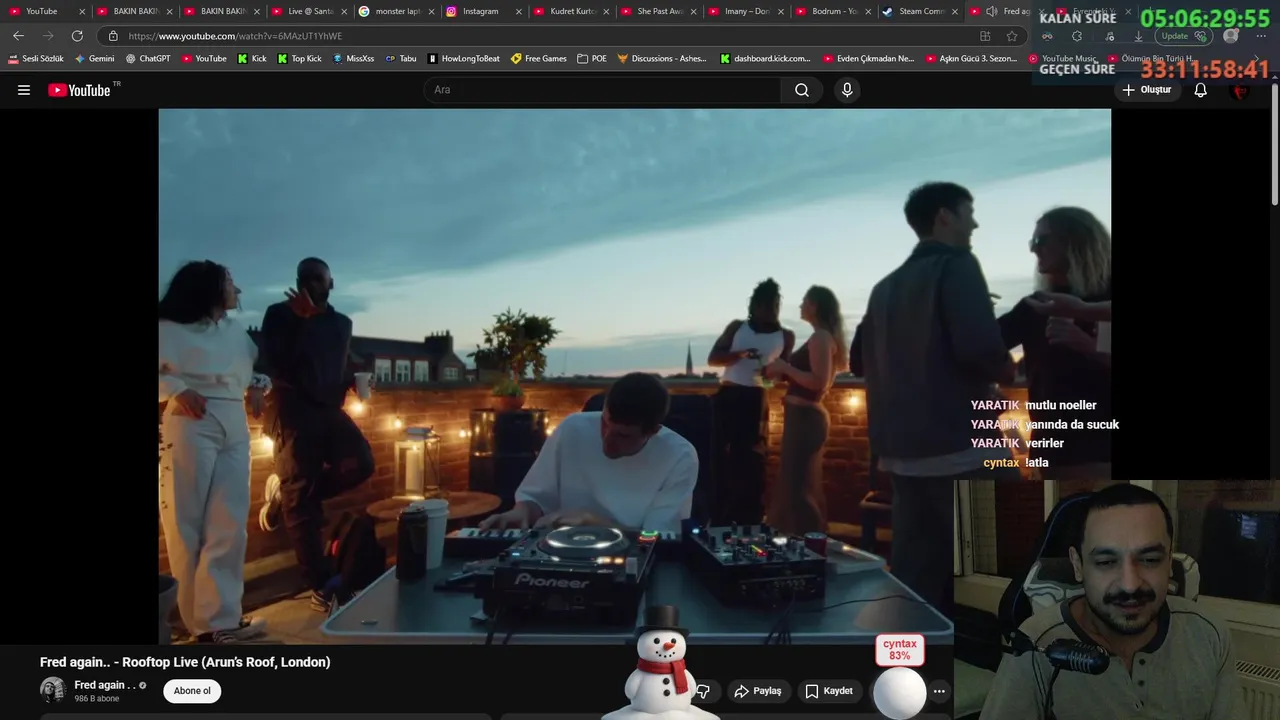Open YouTube notifications bell
The image size is (1280, 720).
point(1201,90)
